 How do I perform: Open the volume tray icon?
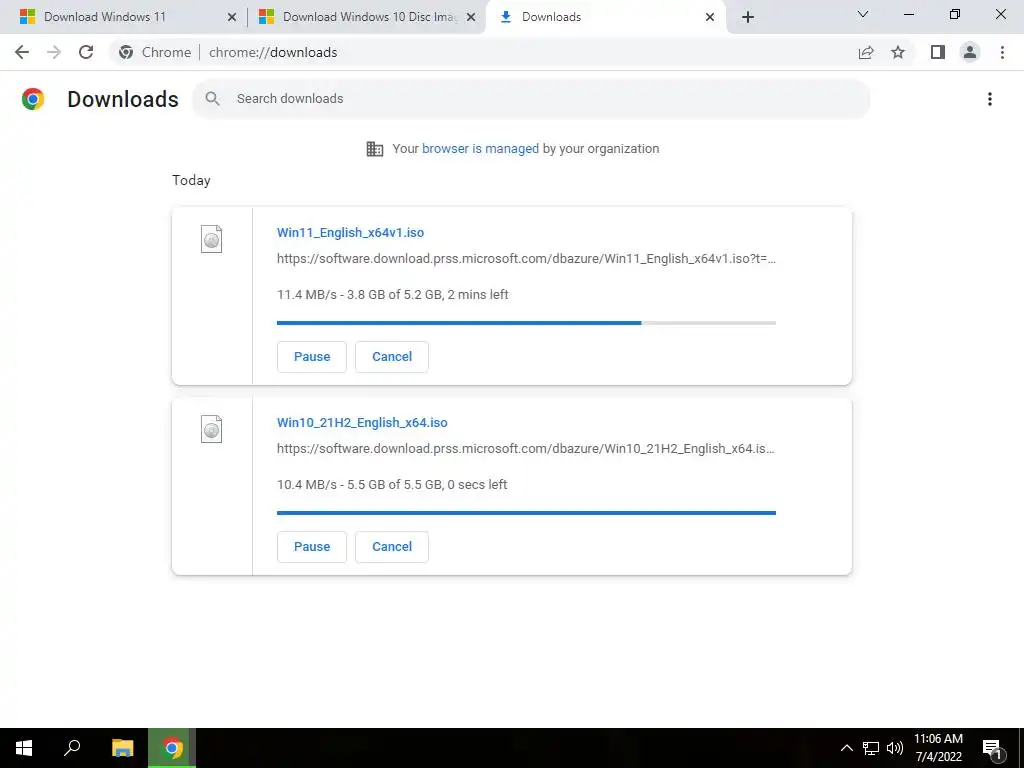pyautogui.click(x=895, y=748)
